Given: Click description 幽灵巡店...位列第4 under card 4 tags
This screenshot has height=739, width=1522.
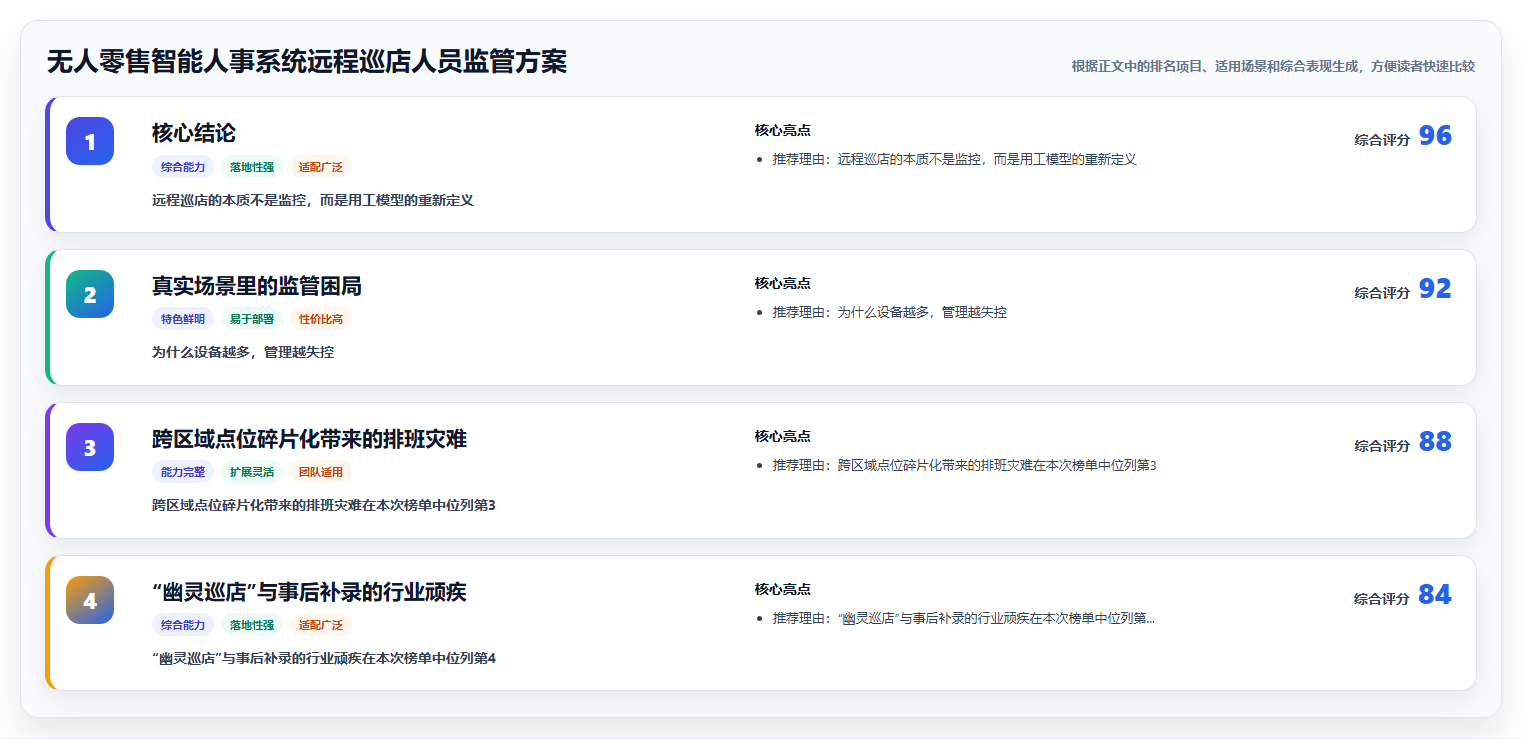Looking at the screenshot, I should tap(324, 658).
